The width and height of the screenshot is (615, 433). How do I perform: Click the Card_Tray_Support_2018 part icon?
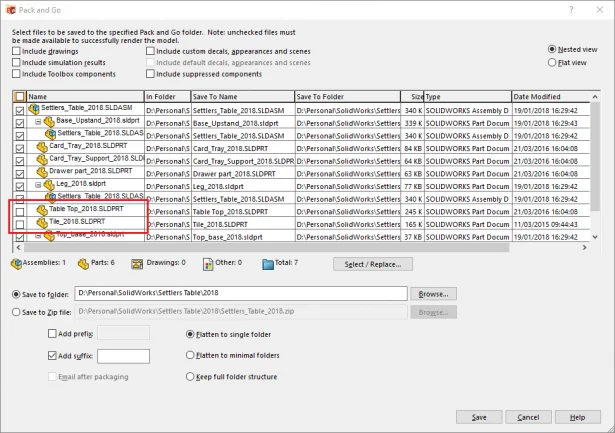(x=42, y=159)
